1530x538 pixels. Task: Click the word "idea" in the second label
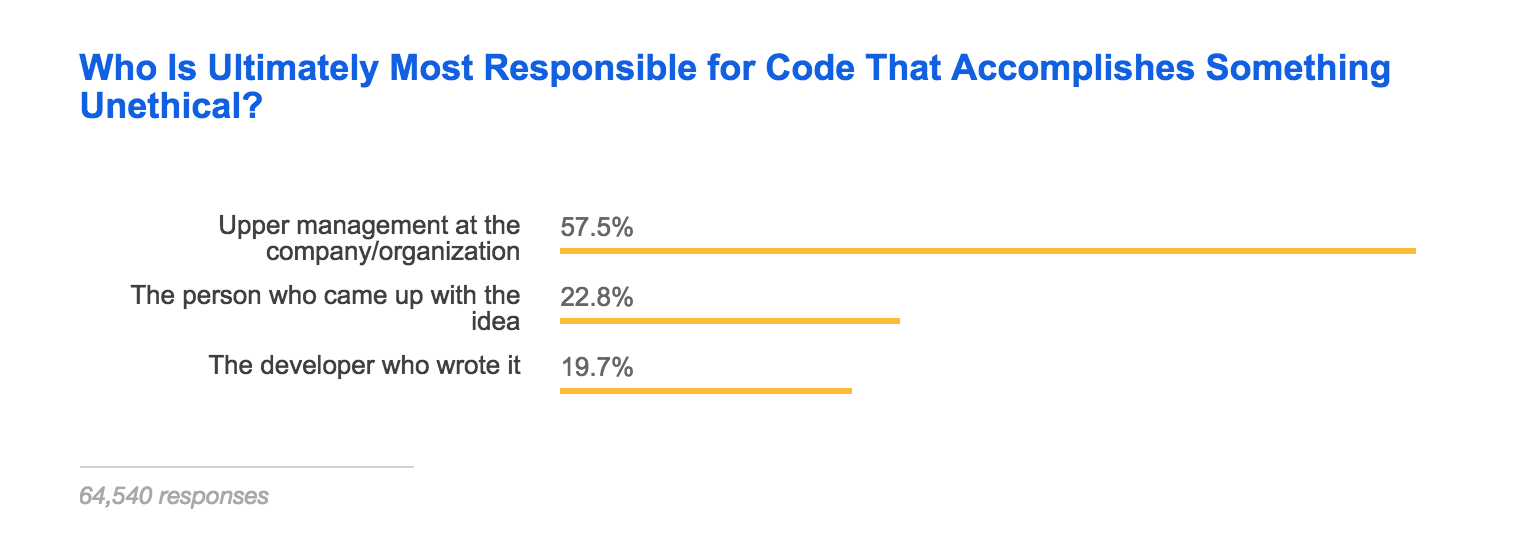[x=502, y=321]
